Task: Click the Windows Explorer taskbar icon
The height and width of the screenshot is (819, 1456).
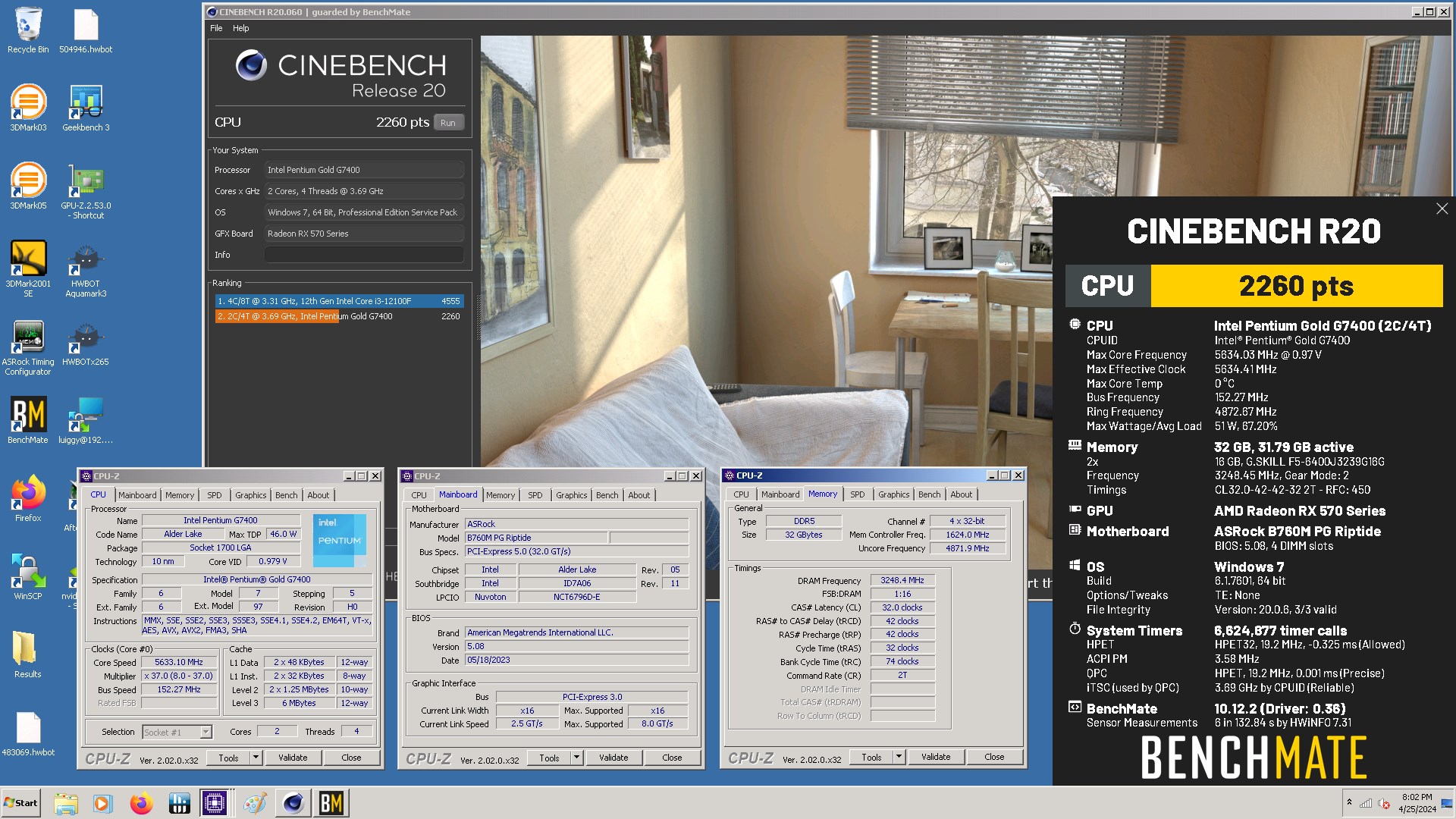Action: pyautogui.click(x=66, y=803)
